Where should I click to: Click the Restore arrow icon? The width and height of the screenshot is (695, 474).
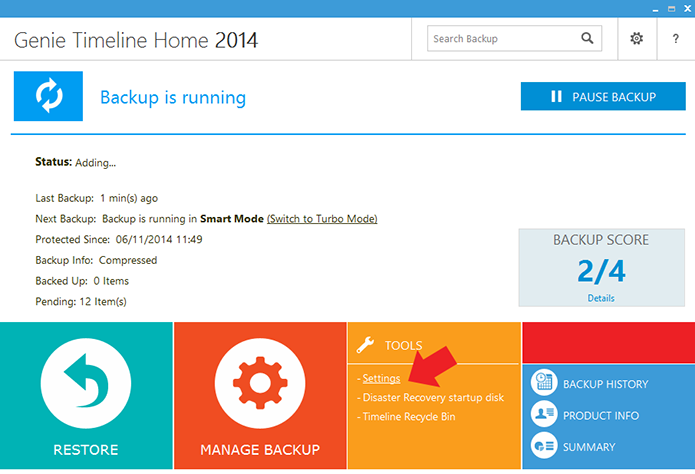86,383
